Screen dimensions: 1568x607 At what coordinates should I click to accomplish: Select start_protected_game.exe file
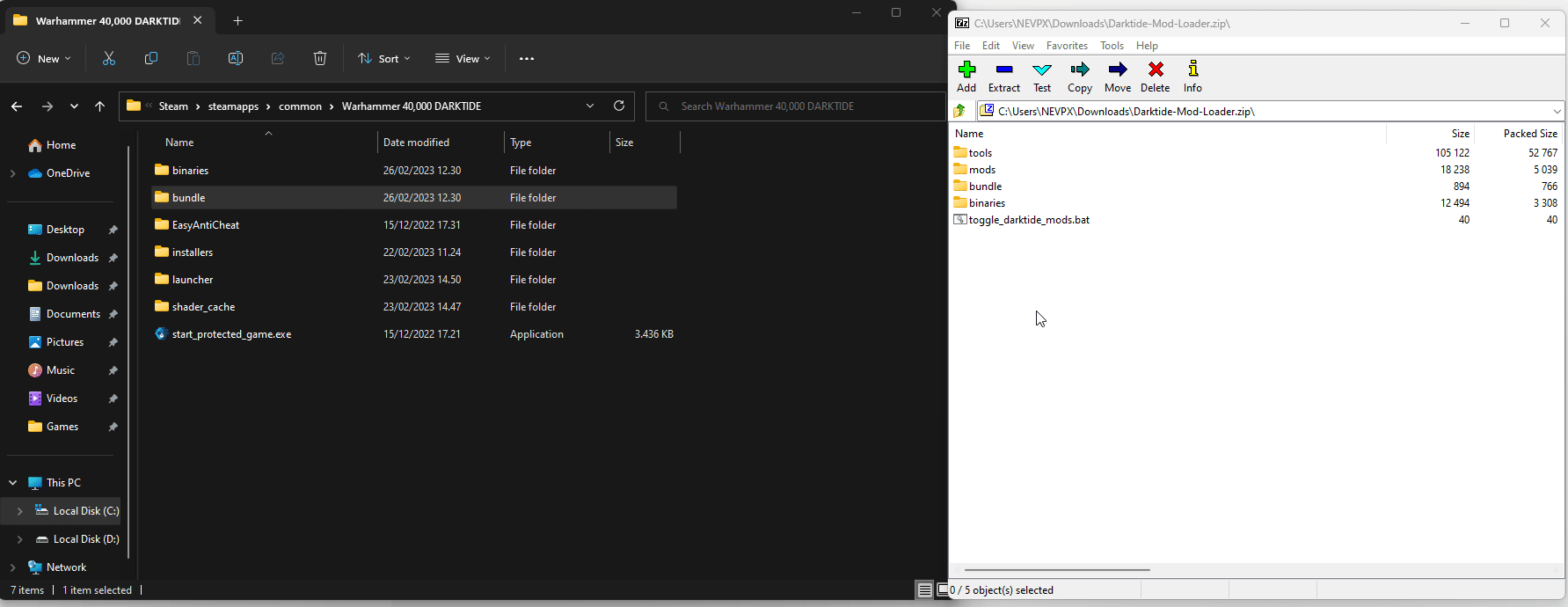coord(414,333)
